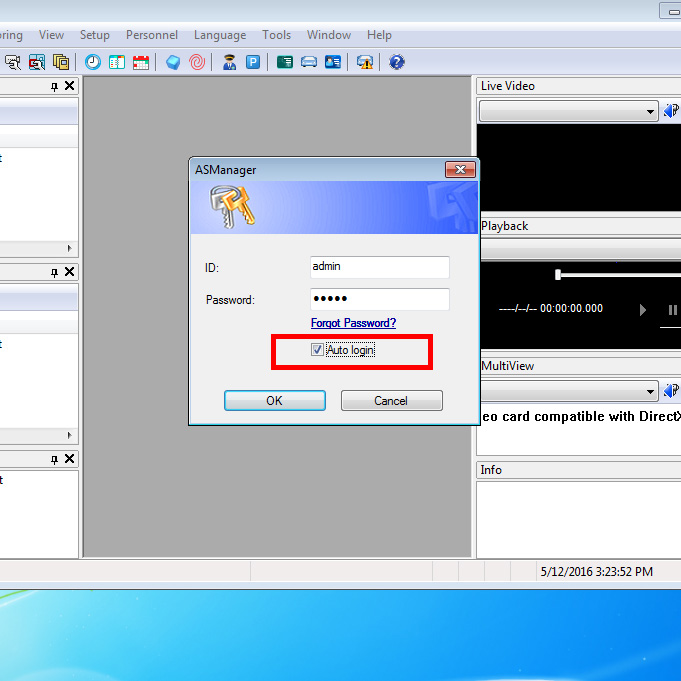This screenshot has width=681, height=681.
Task: Close the ASManager login dialog
Action: tap(460, 169)
